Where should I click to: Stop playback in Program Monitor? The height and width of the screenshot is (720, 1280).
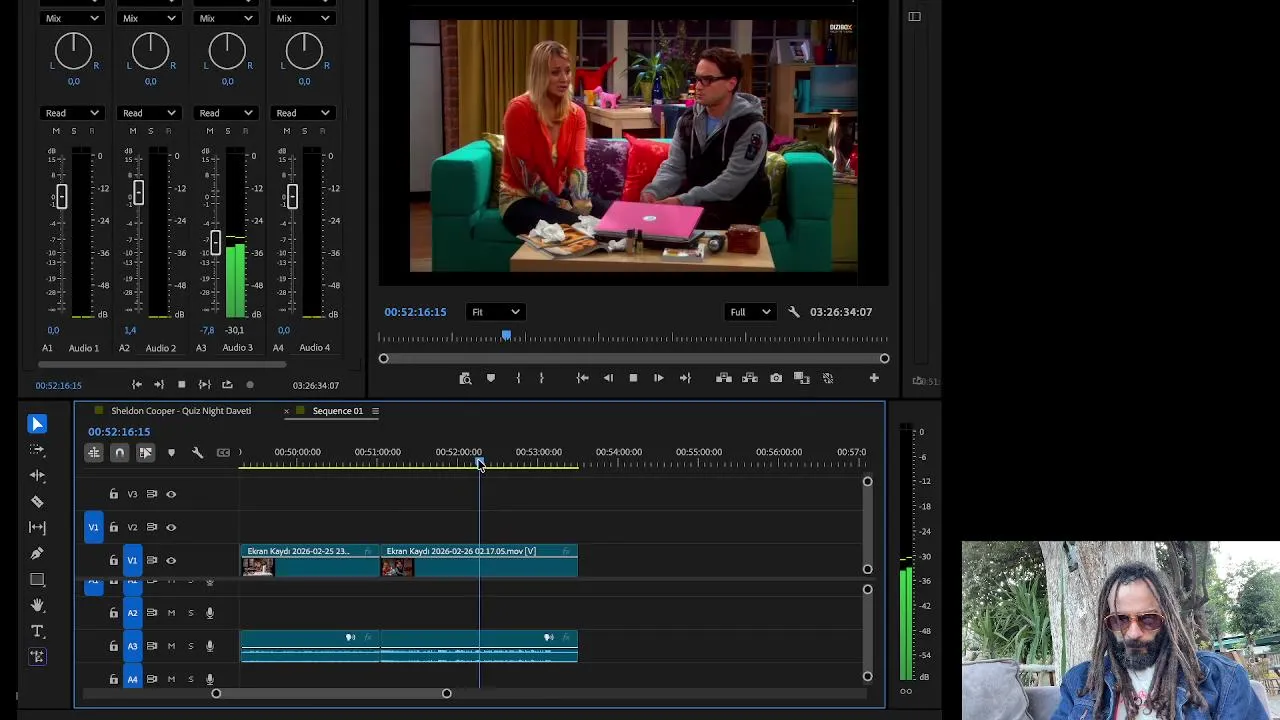click(633, 378)
